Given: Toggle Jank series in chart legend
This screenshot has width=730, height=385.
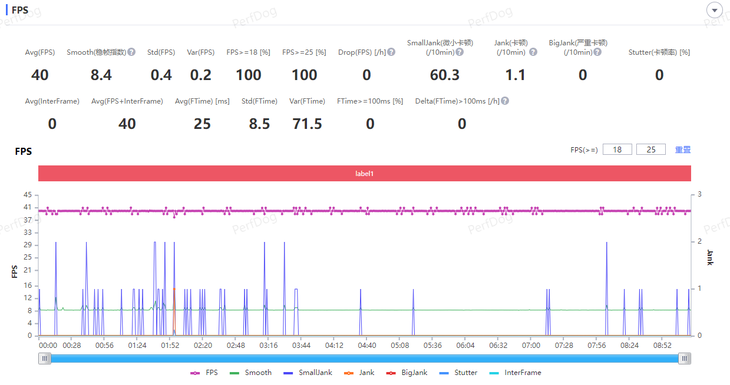Looking at the screenshot, I should point(359,372).
